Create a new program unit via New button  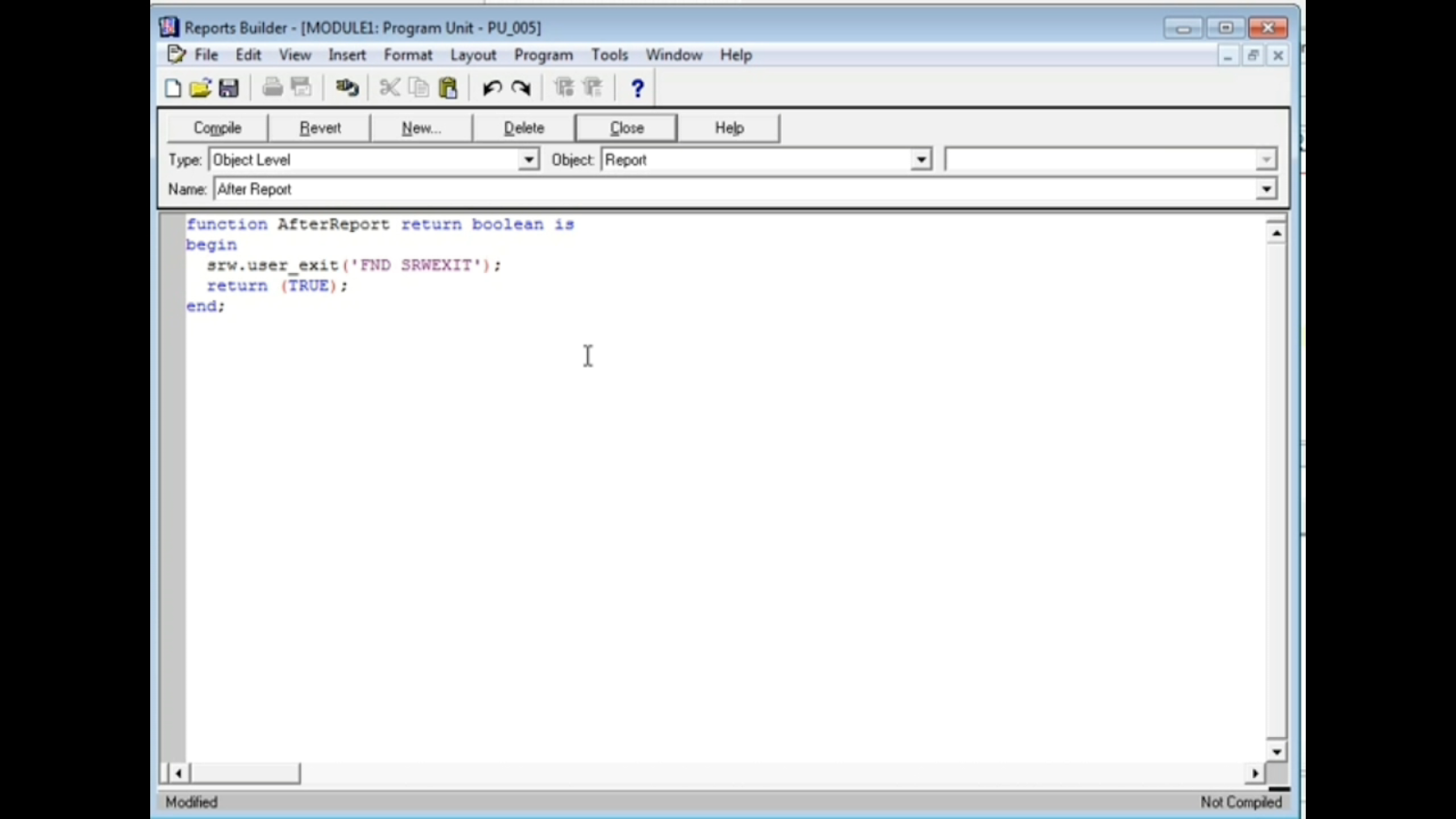point(420,127)
